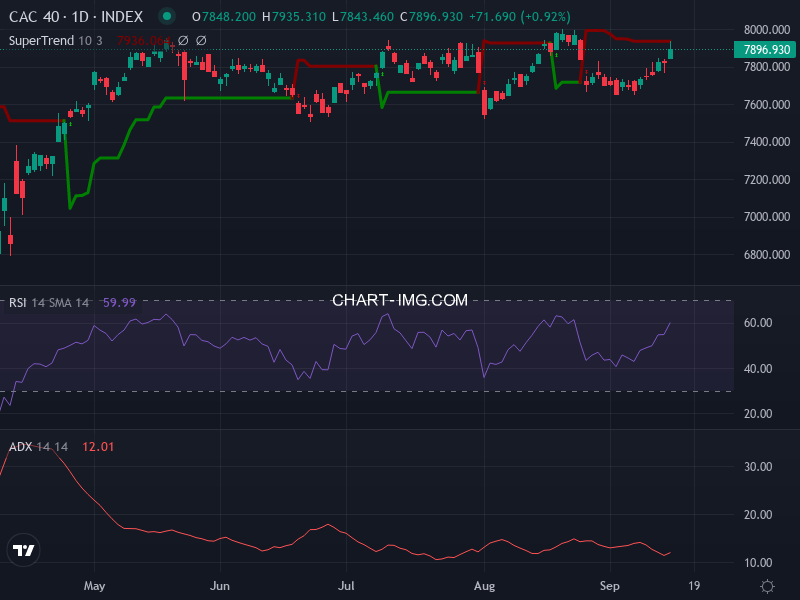Open chart settings gear icon
This screenshot has width=800, height=600.
coord(767,586)
